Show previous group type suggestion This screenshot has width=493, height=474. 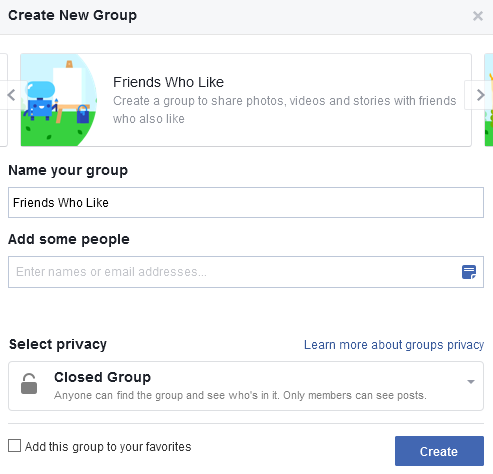12,95
